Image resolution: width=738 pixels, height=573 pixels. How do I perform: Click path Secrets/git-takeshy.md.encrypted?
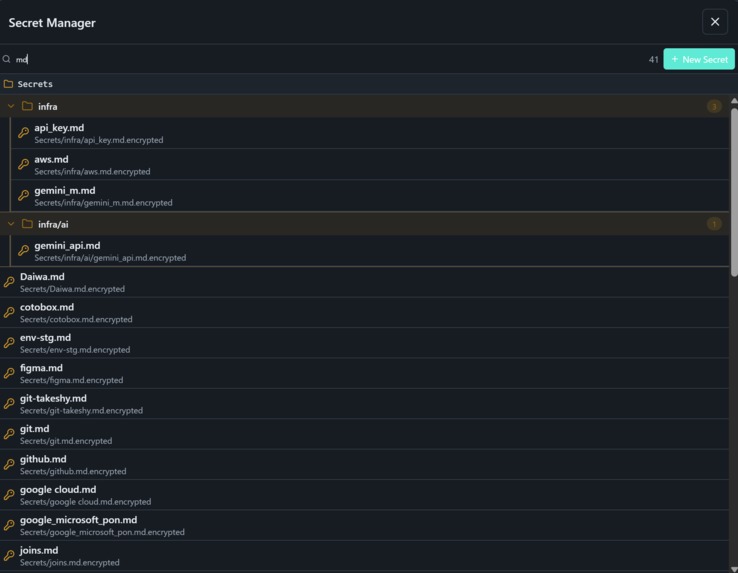[x=81, y=411]
